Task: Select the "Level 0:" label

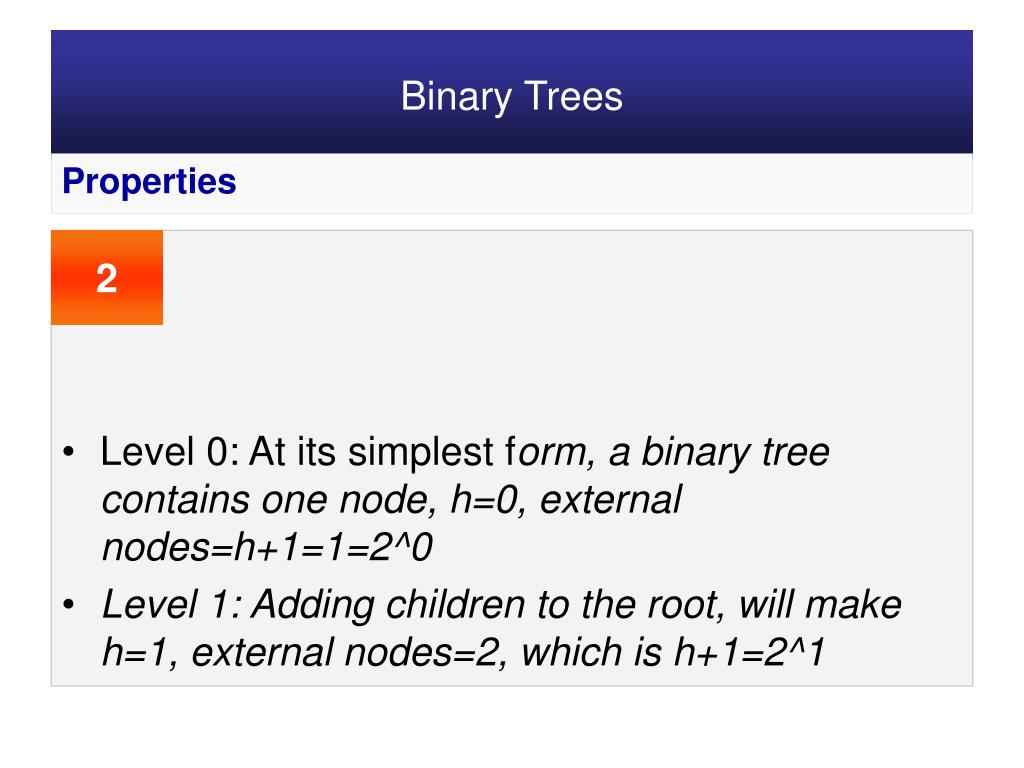Action: (170, 451)
